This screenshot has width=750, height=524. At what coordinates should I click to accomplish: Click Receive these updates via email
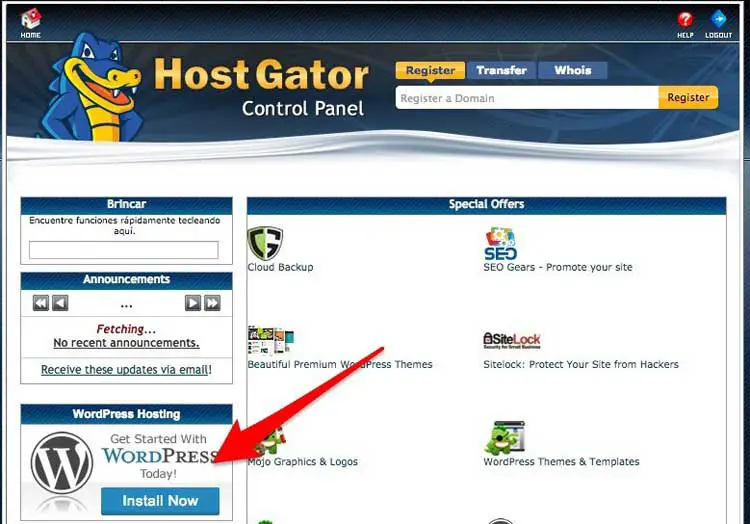(x=124, y=370)
